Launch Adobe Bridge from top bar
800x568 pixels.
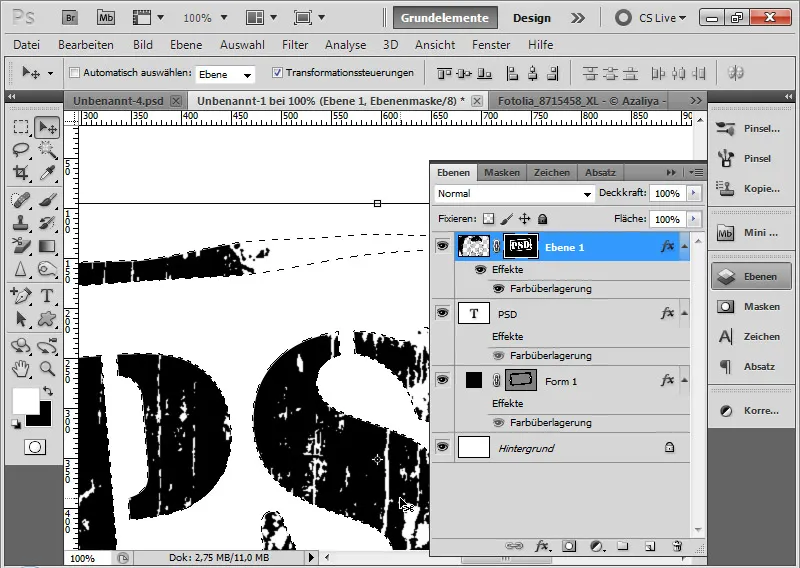pos(70,18)
